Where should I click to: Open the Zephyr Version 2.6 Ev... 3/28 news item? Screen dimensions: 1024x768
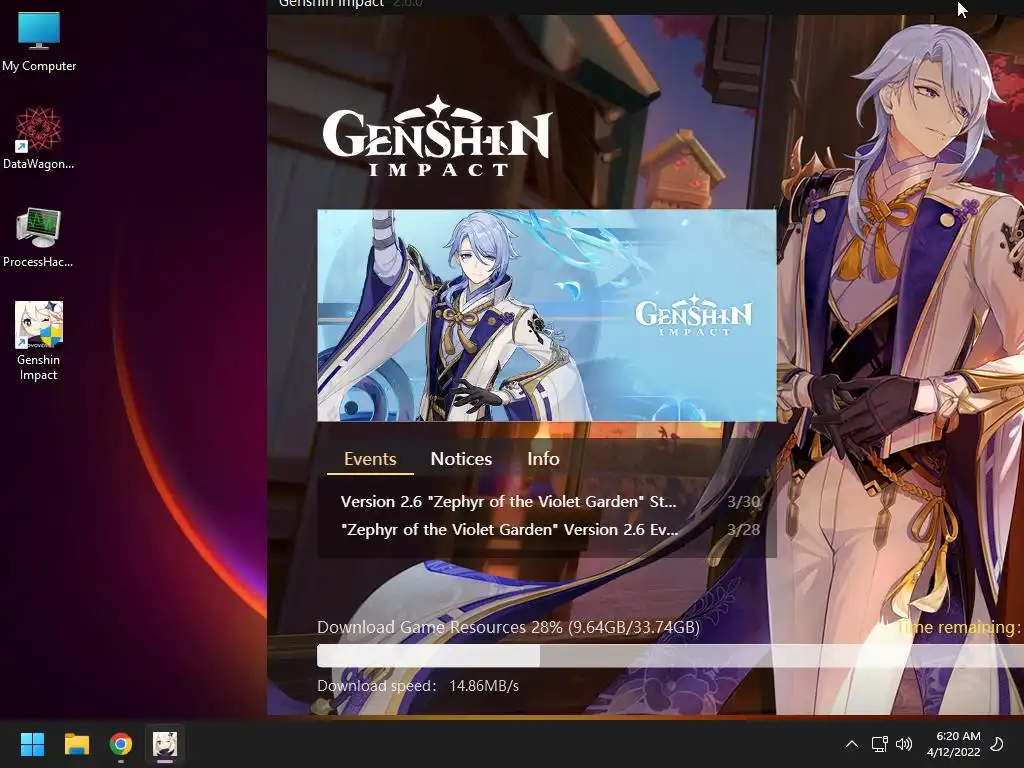point(550,530)
